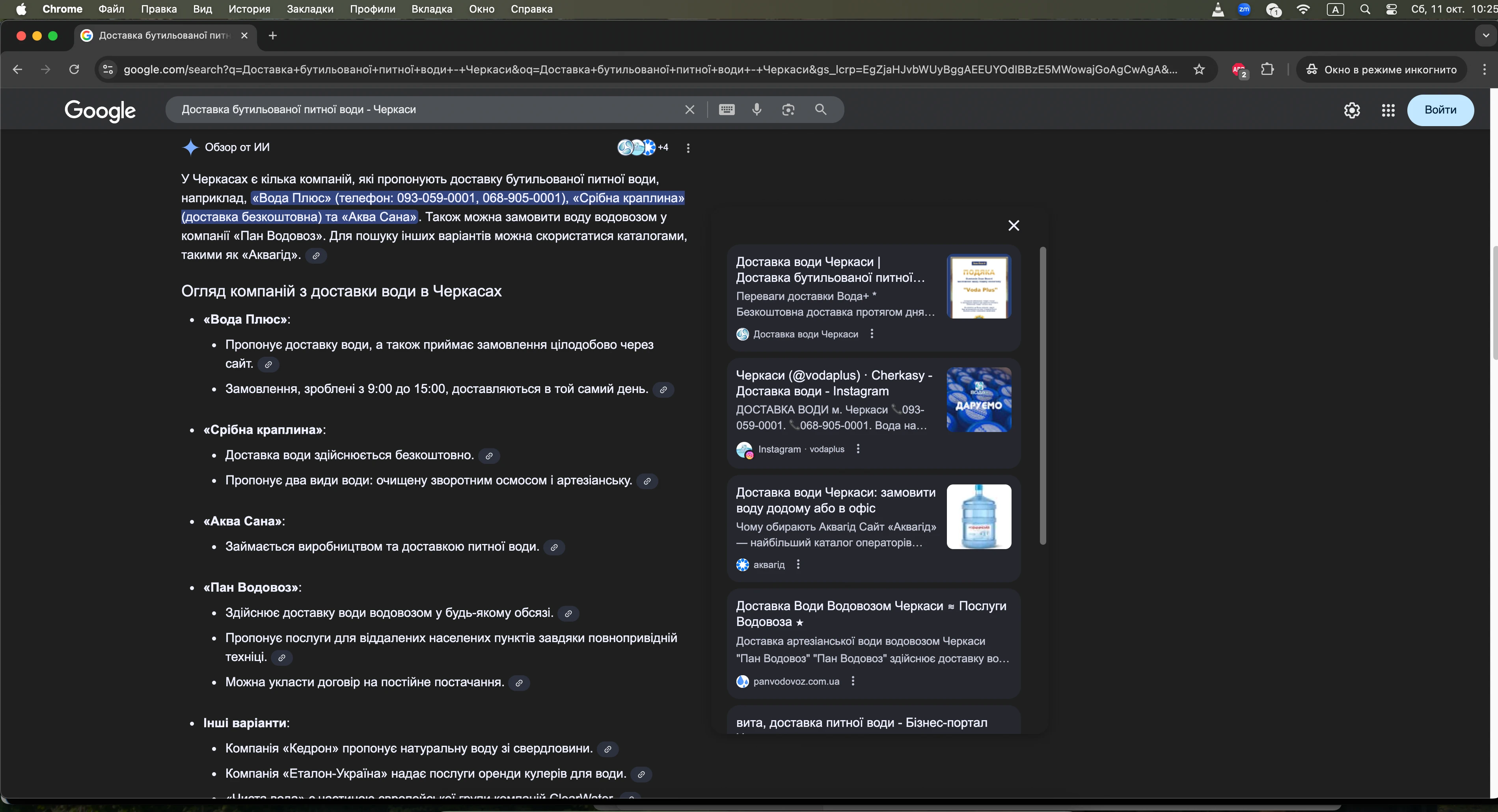Clear the search query with X icon
Viewport: 1498px width, 812px height.
690,109
